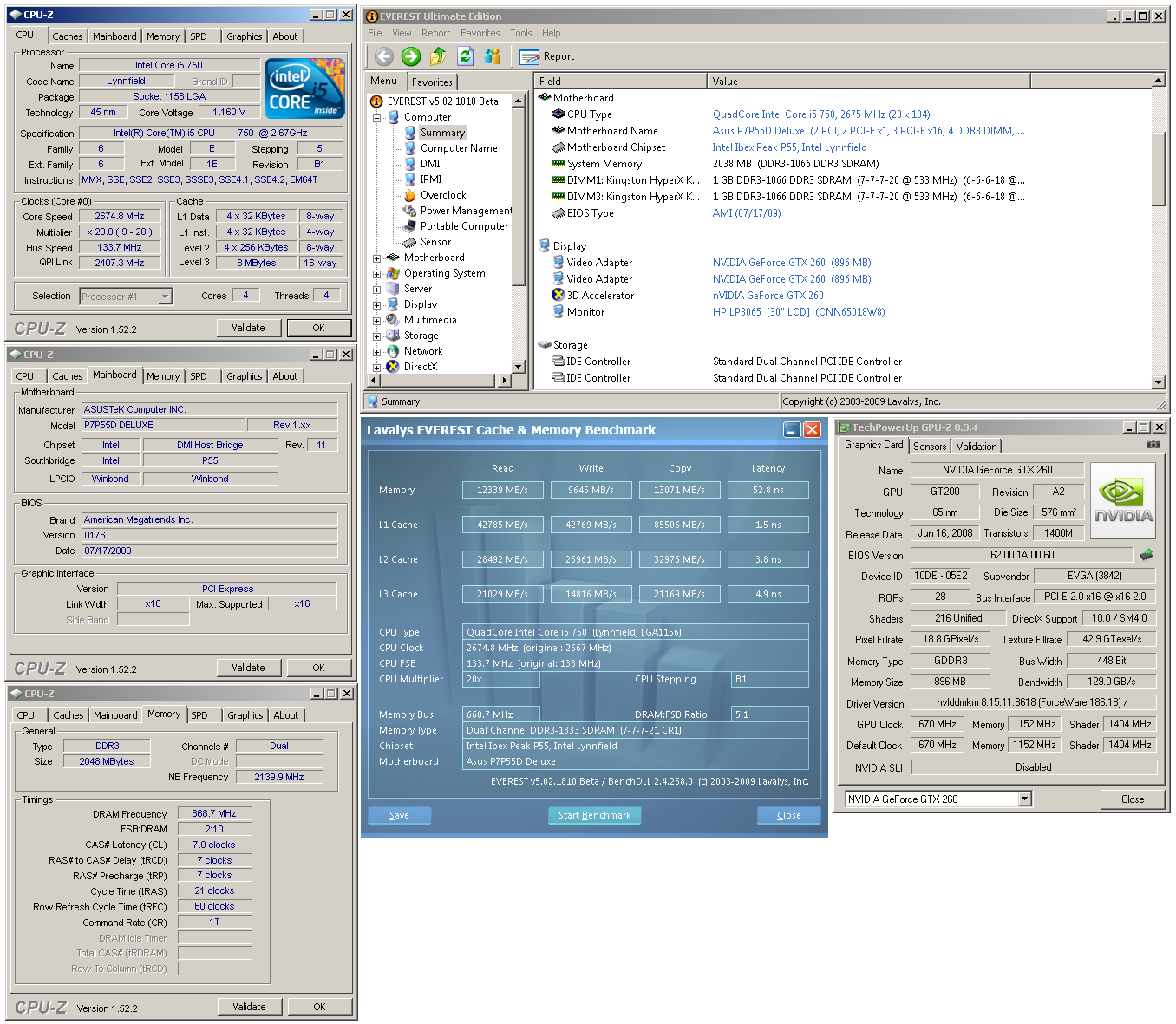Click Validate in the Mainboard CPU-Z window
This screenshot has width=1176, height=1024.
click(248, 668)
